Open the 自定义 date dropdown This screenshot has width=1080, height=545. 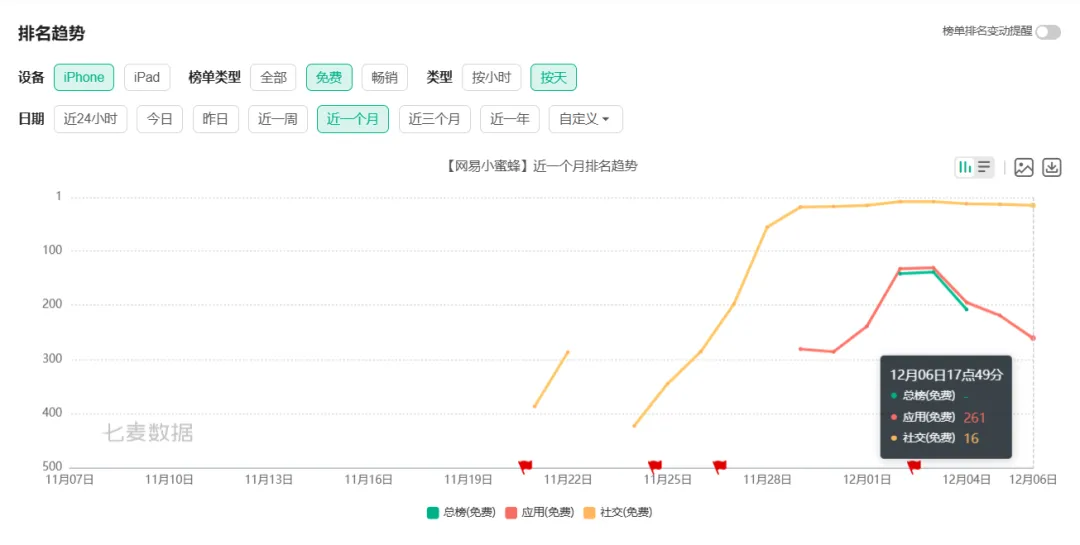click(x=585, y=119)
